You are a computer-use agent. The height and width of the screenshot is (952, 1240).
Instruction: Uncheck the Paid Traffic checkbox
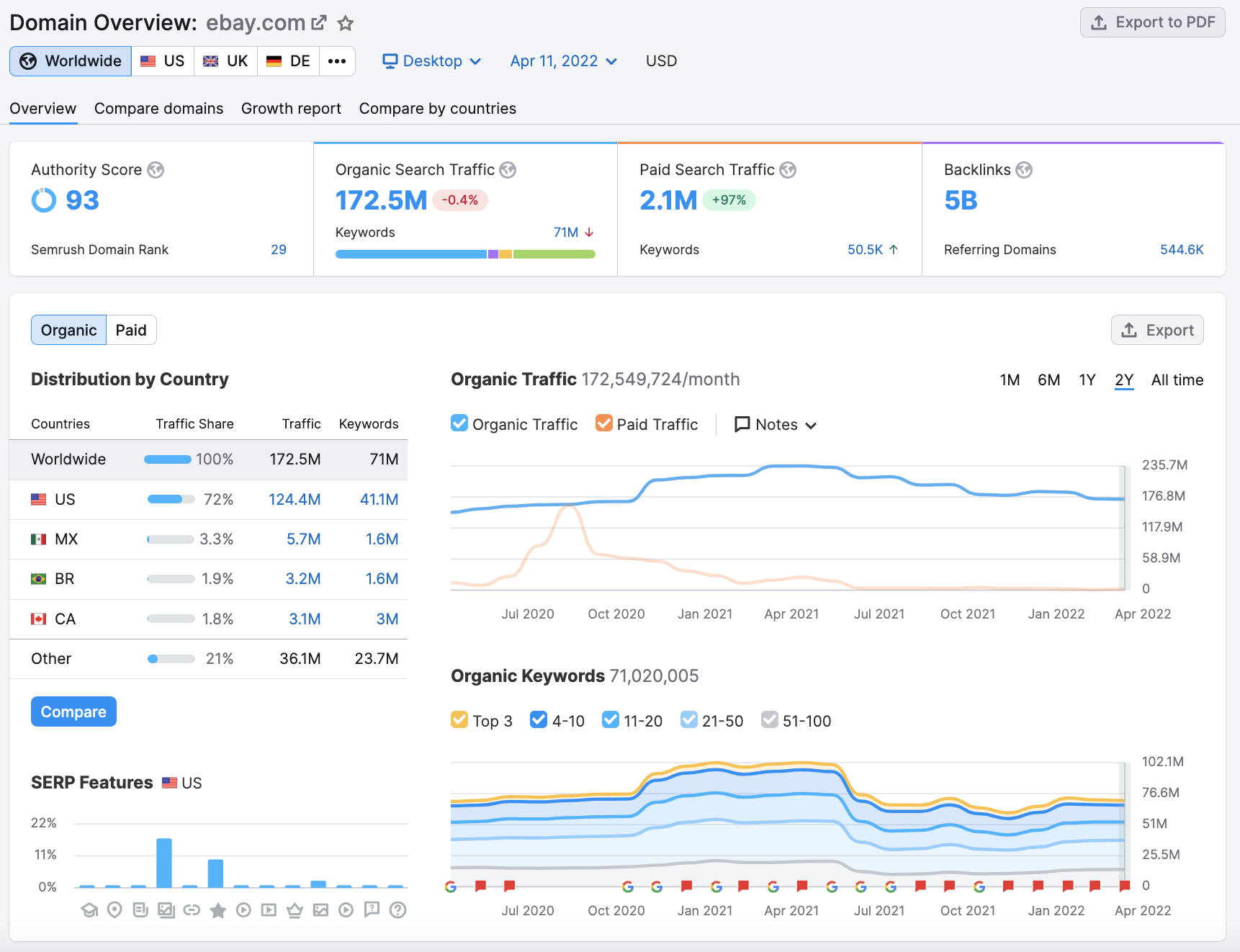[x=604, y=423]
